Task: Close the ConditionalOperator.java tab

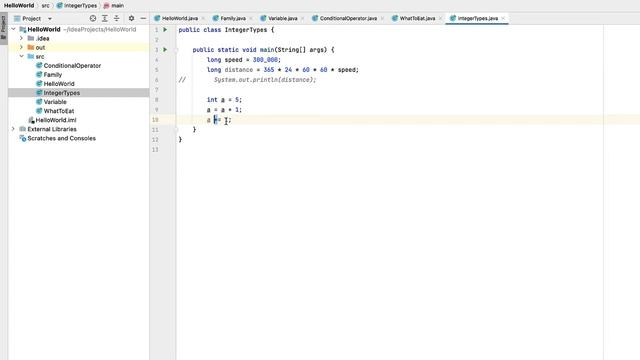Action: pyautogui.click(x=382, y=18)
